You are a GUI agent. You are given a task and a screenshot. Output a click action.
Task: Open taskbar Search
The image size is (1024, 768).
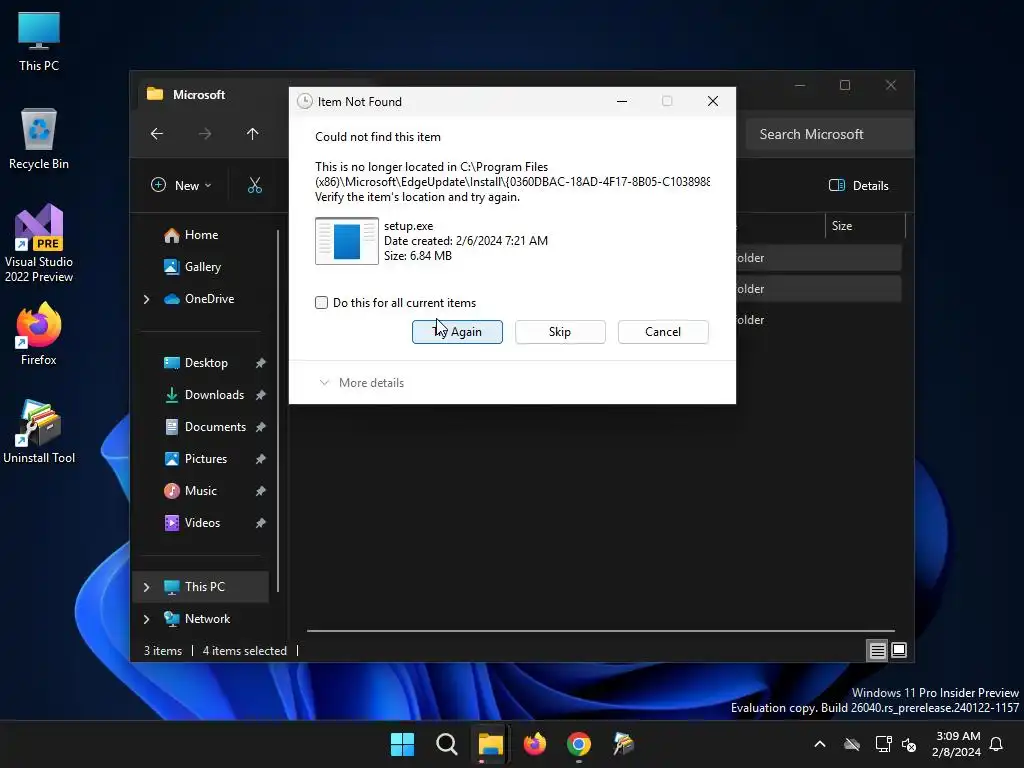(x=447, y=744)
